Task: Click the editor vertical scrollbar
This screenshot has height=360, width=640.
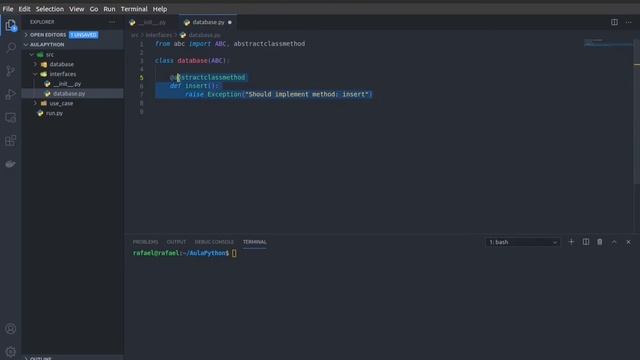Action: pyautogui.click(x=637, y=110)
